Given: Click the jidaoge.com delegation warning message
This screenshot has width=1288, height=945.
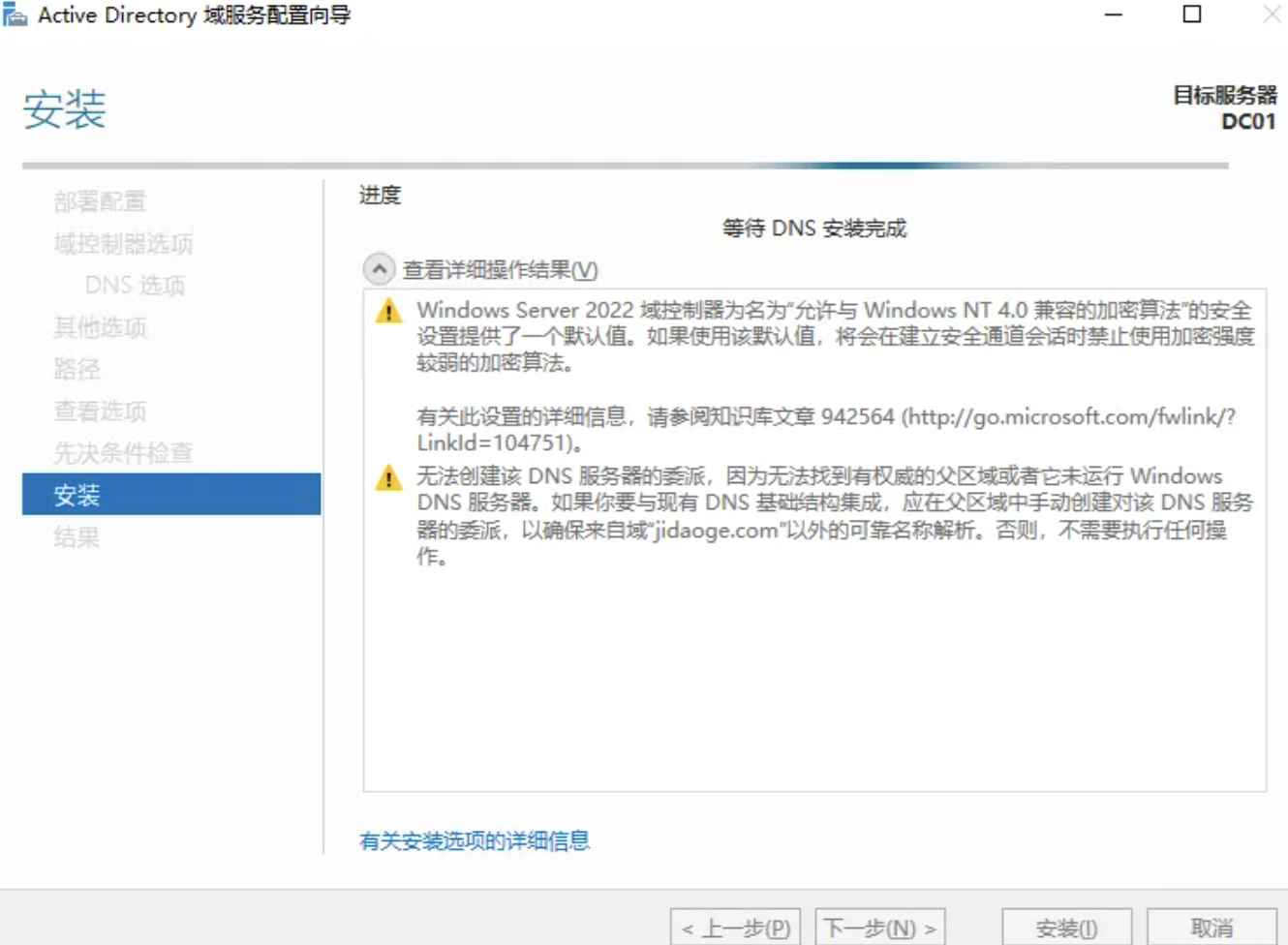Looking at the screenshot, I should (835, 516).
